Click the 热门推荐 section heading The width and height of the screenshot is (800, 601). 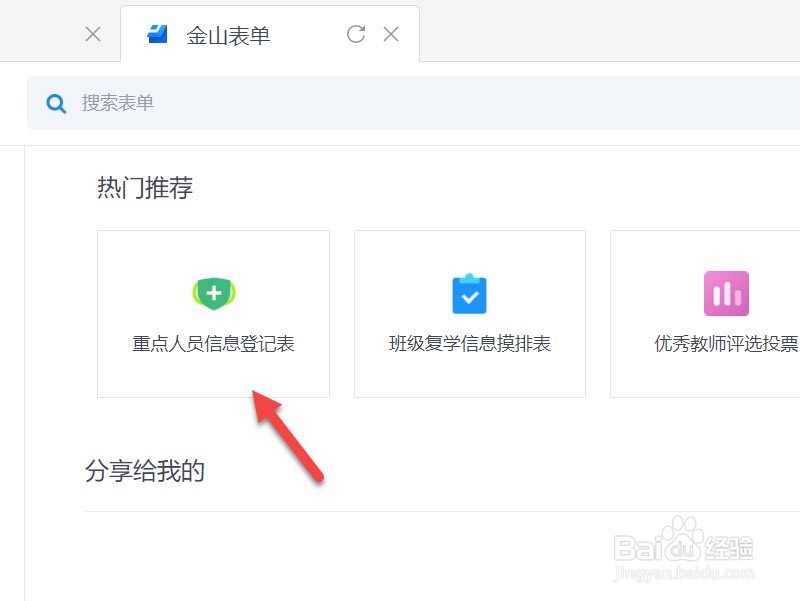[146, 187]
